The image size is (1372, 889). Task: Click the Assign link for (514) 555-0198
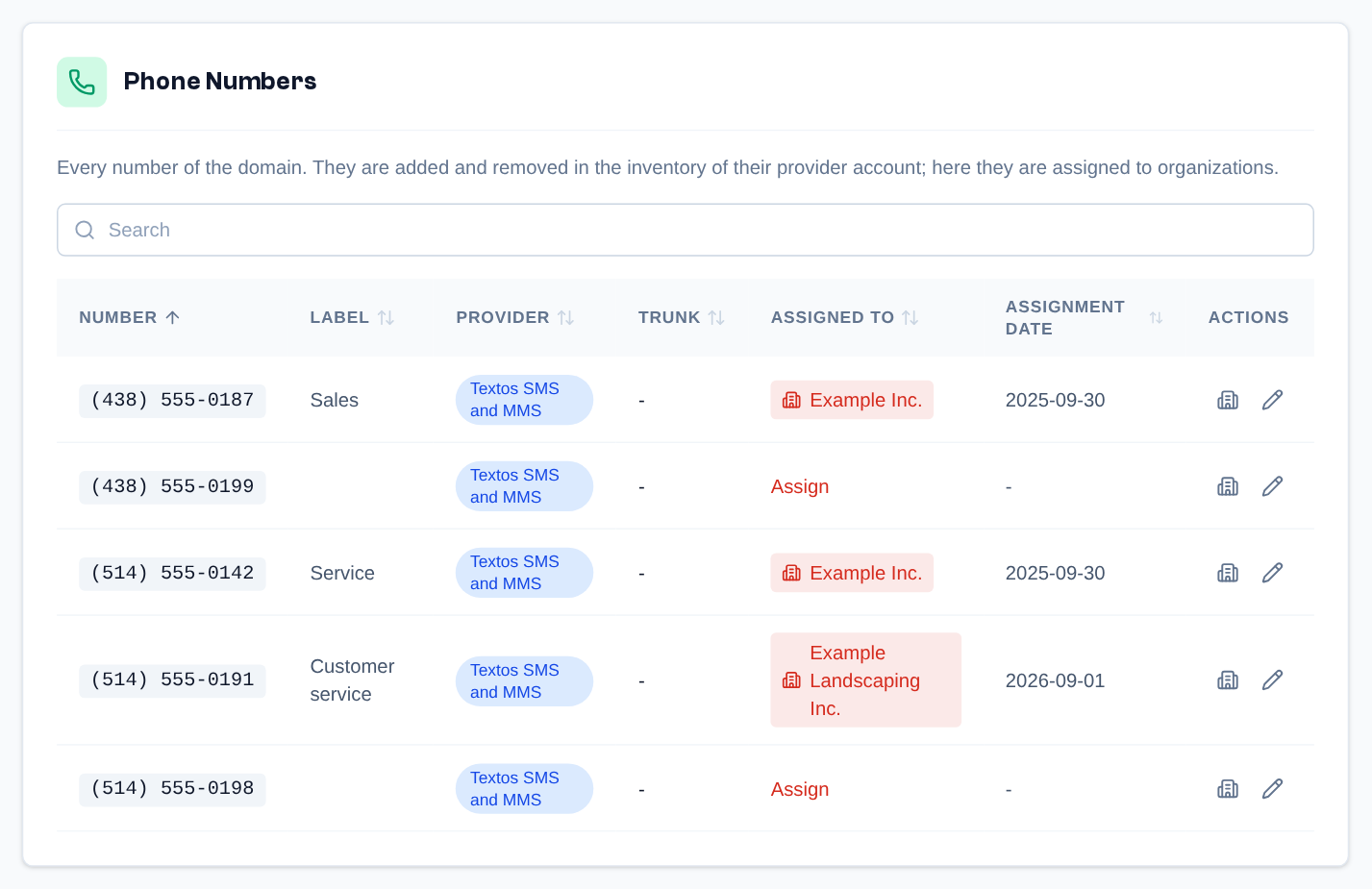click(x=800, y=789)
